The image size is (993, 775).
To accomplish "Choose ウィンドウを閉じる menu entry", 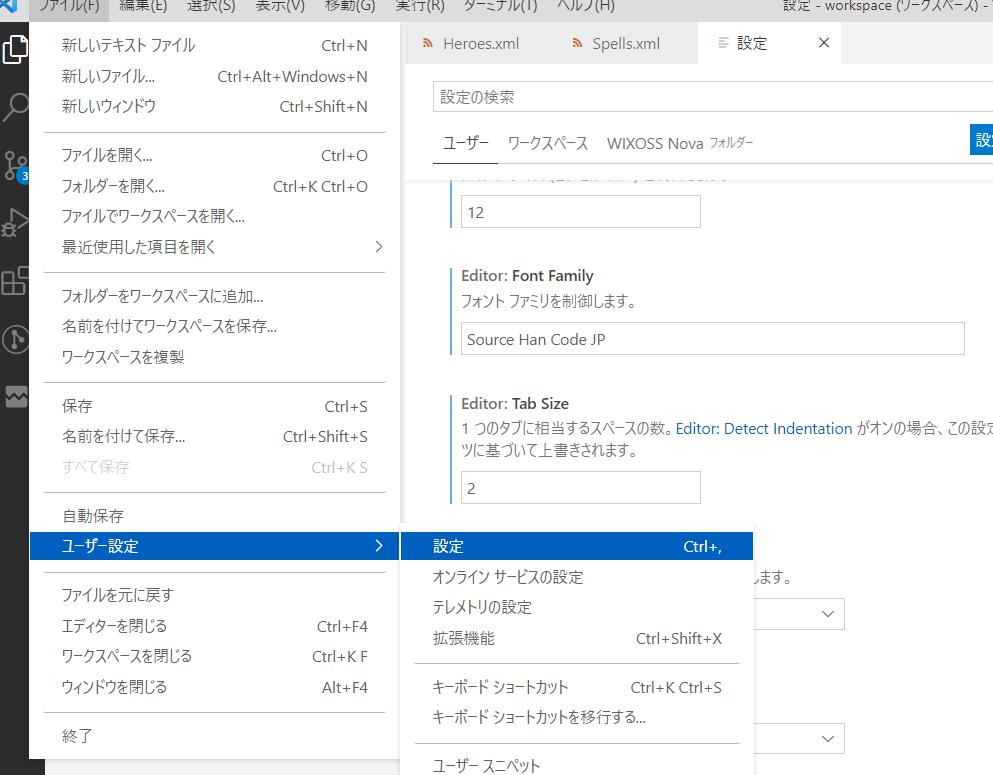I will tap(215, 687).
